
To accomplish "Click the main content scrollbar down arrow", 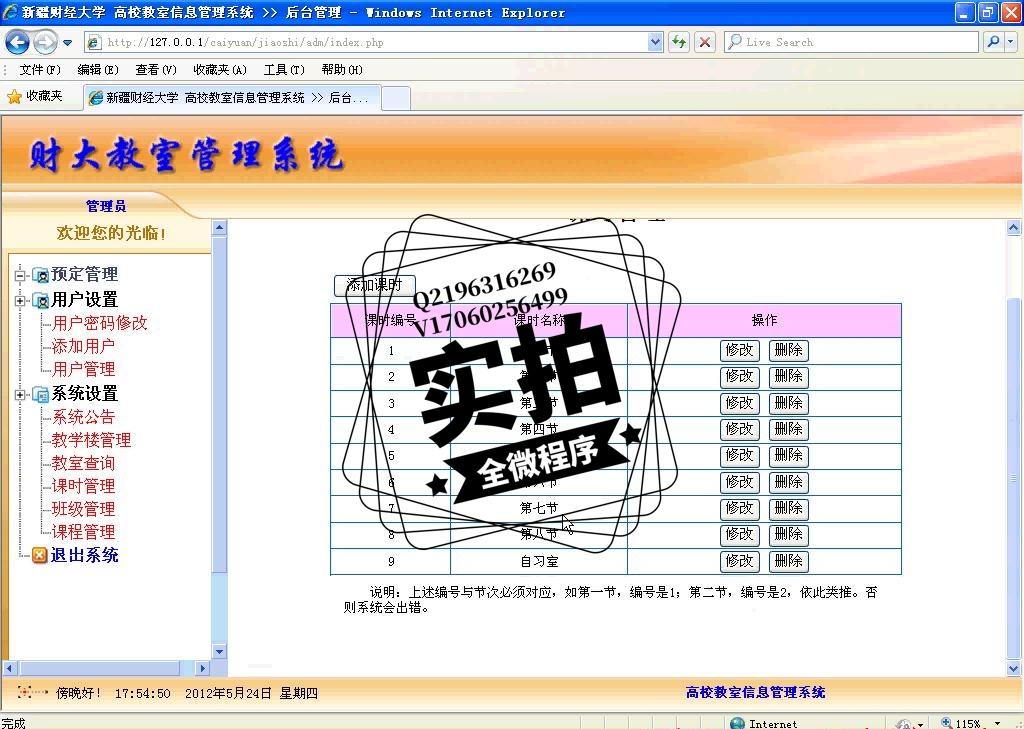I will pyautogui.click(x=1014, y=668).
